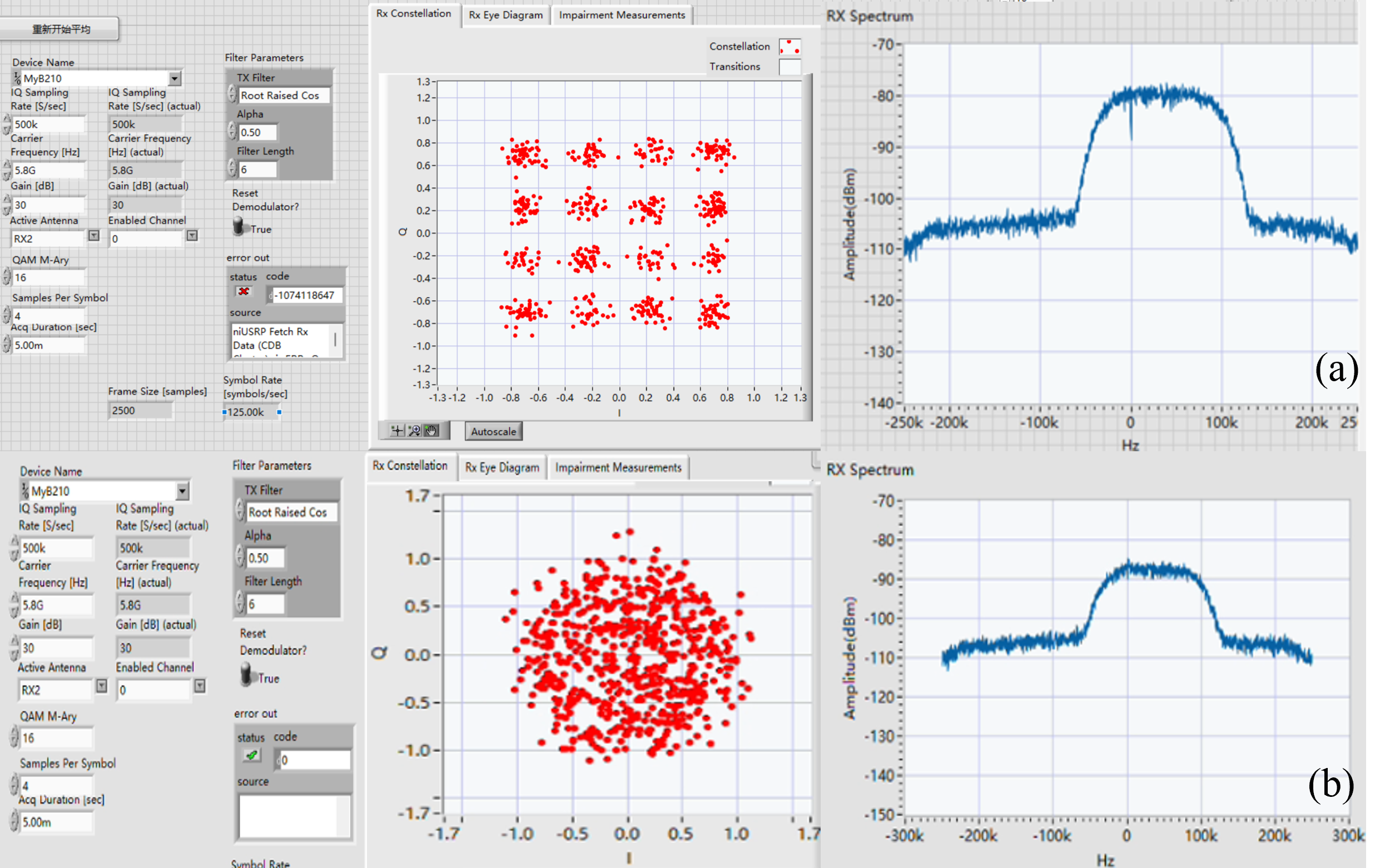Toggle the top Reset Demodulator switch
Image resolution: width=1385 pixels, height=868 pixels.
click(x=239, y=226)
